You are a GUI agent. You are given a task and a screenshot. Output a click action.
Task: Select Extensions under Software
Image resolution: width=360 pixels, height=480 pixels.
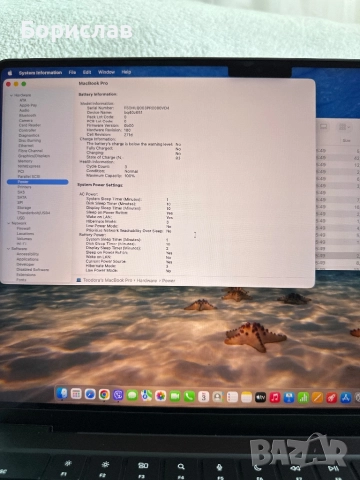26,275
